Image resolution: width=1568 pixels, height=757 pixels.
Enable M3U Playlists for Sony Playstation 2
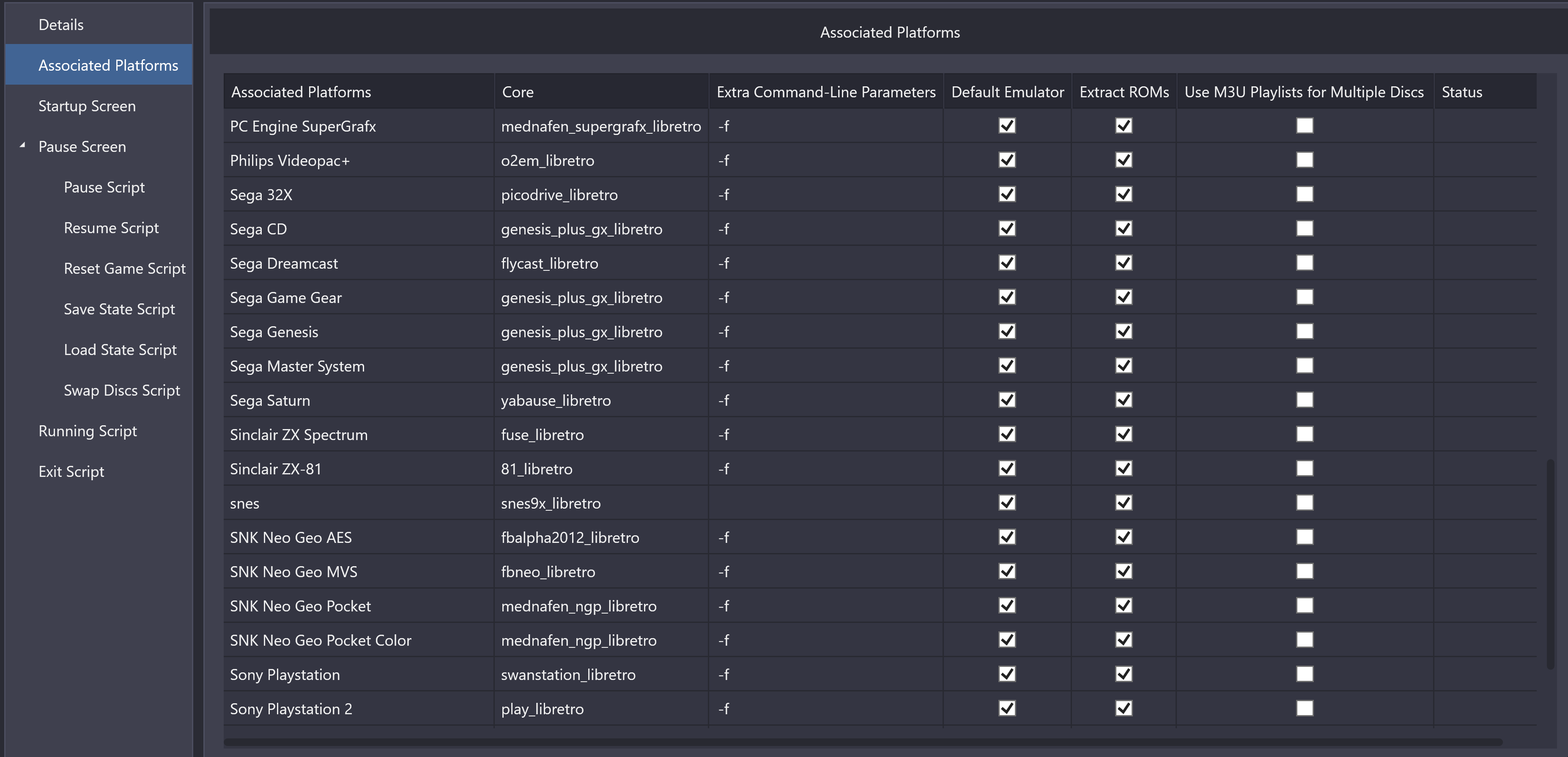coord(1305,708)
